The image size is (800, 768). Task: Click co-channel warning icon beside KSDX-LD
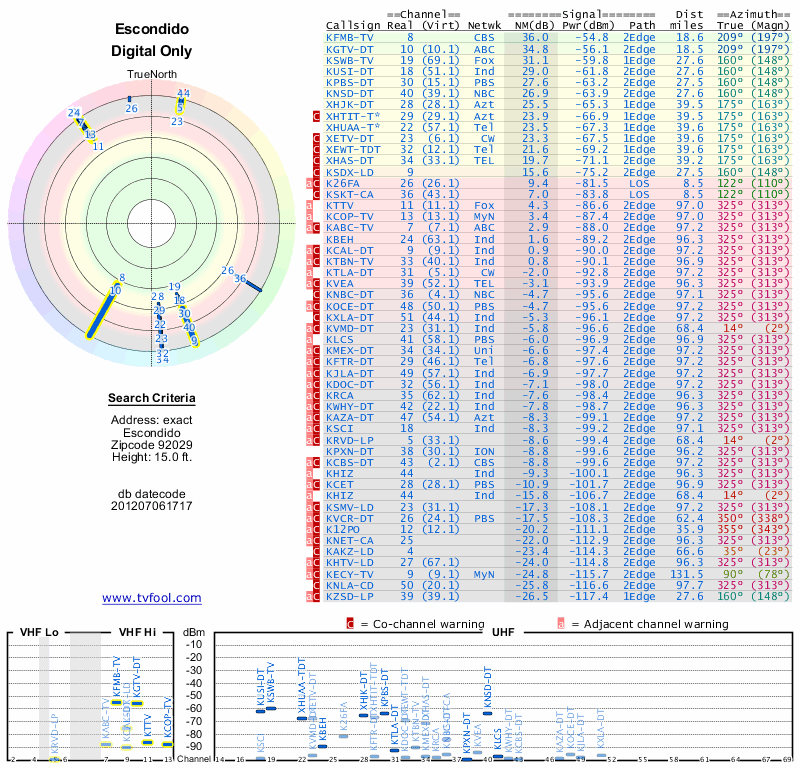316,172
